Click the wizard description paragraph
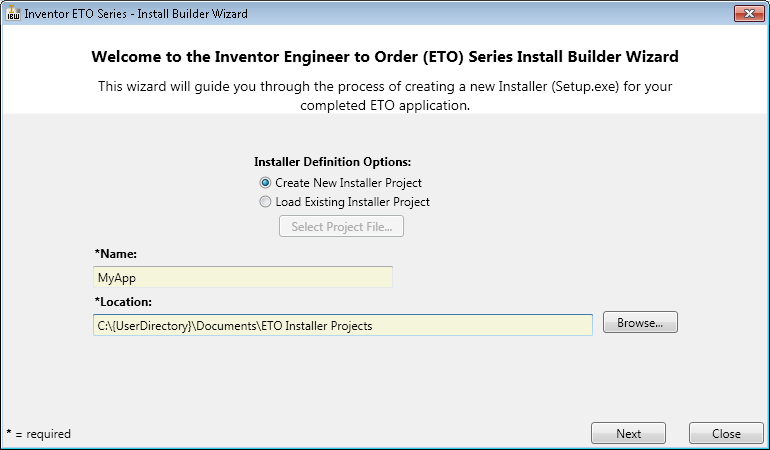Viewport: 770px width, 450px height. (x=385, y=95)
